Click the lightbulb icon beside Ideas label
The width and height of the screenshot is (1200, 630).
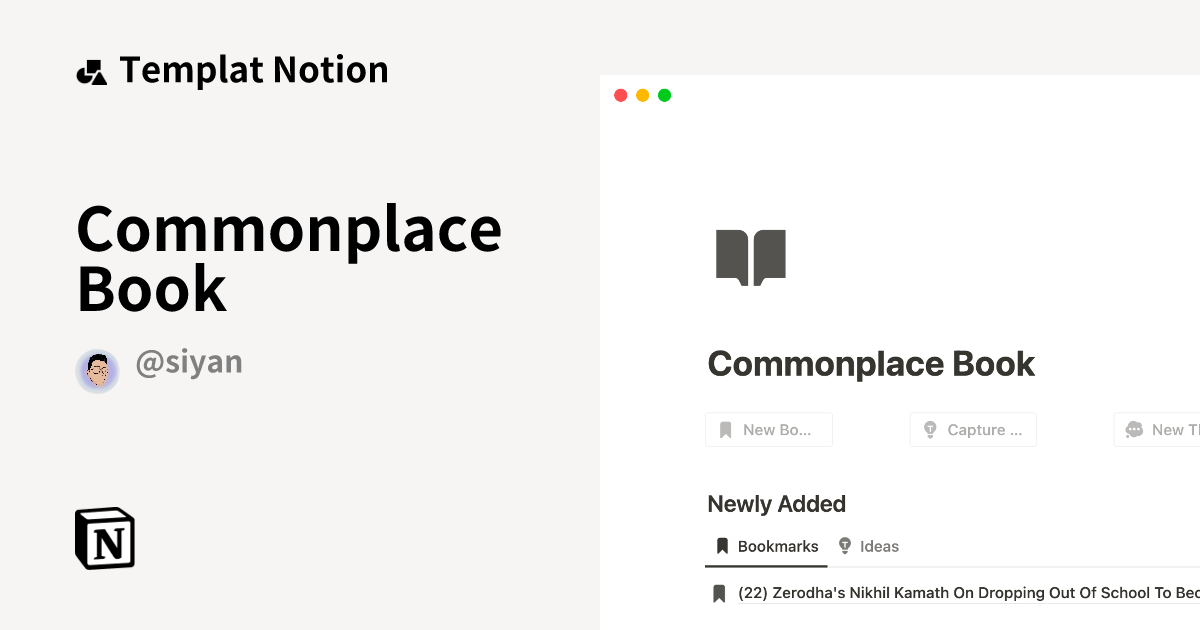(843, 545)
